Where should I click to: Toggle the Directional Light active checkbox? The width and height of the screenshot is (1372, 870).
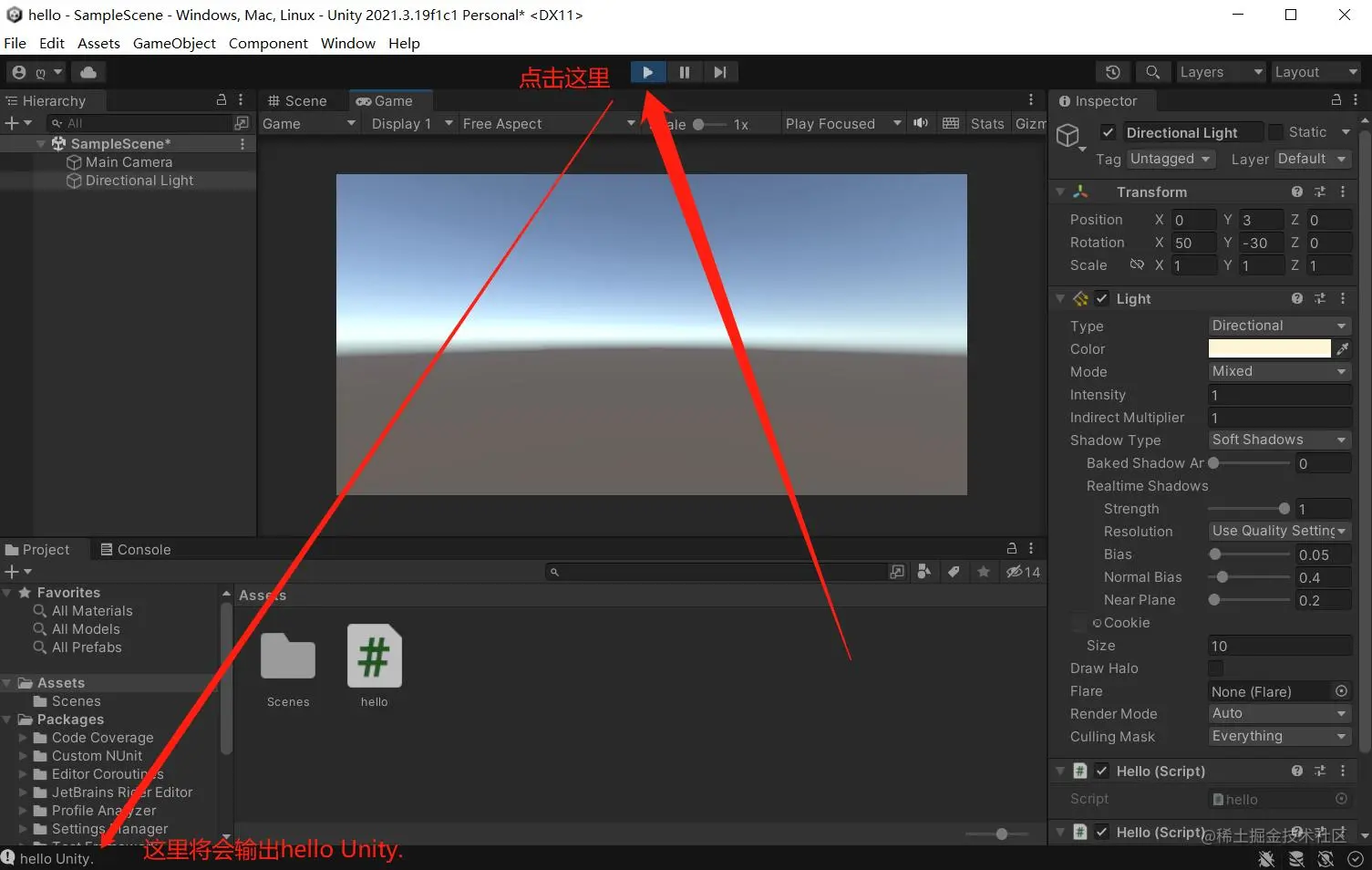[1107, 131]
